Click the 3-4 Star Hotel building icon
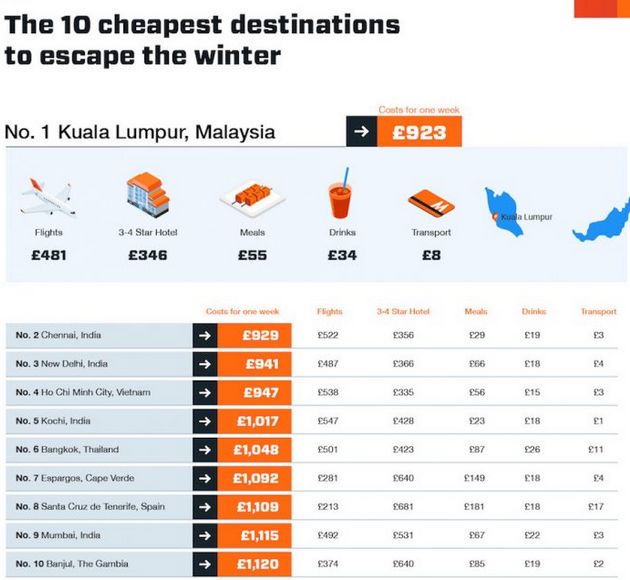Viewport: 630px width, 580px height. pyautogui.click(x=148, y=195)
